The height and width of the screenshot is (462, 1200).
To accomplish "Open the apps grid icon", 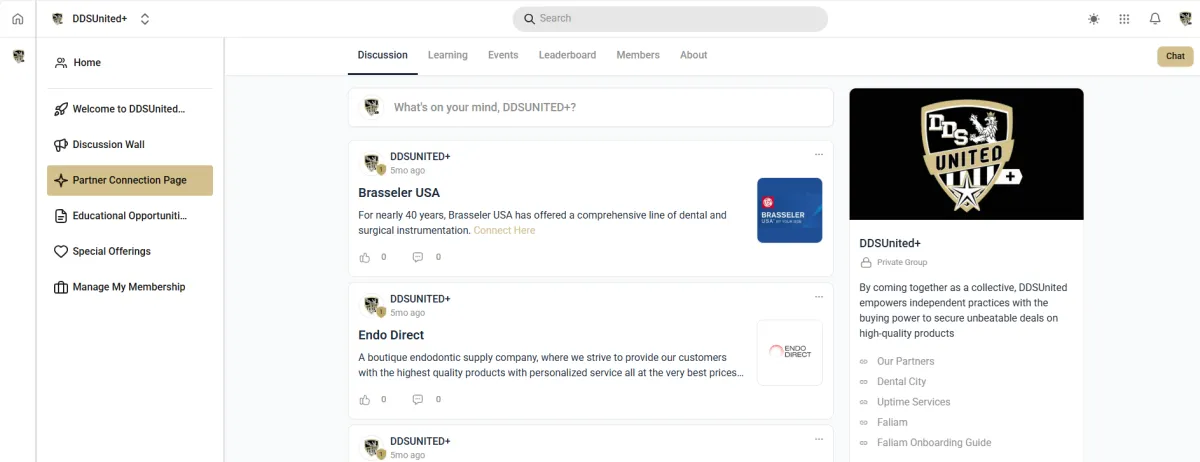I will click(1124, 19).
